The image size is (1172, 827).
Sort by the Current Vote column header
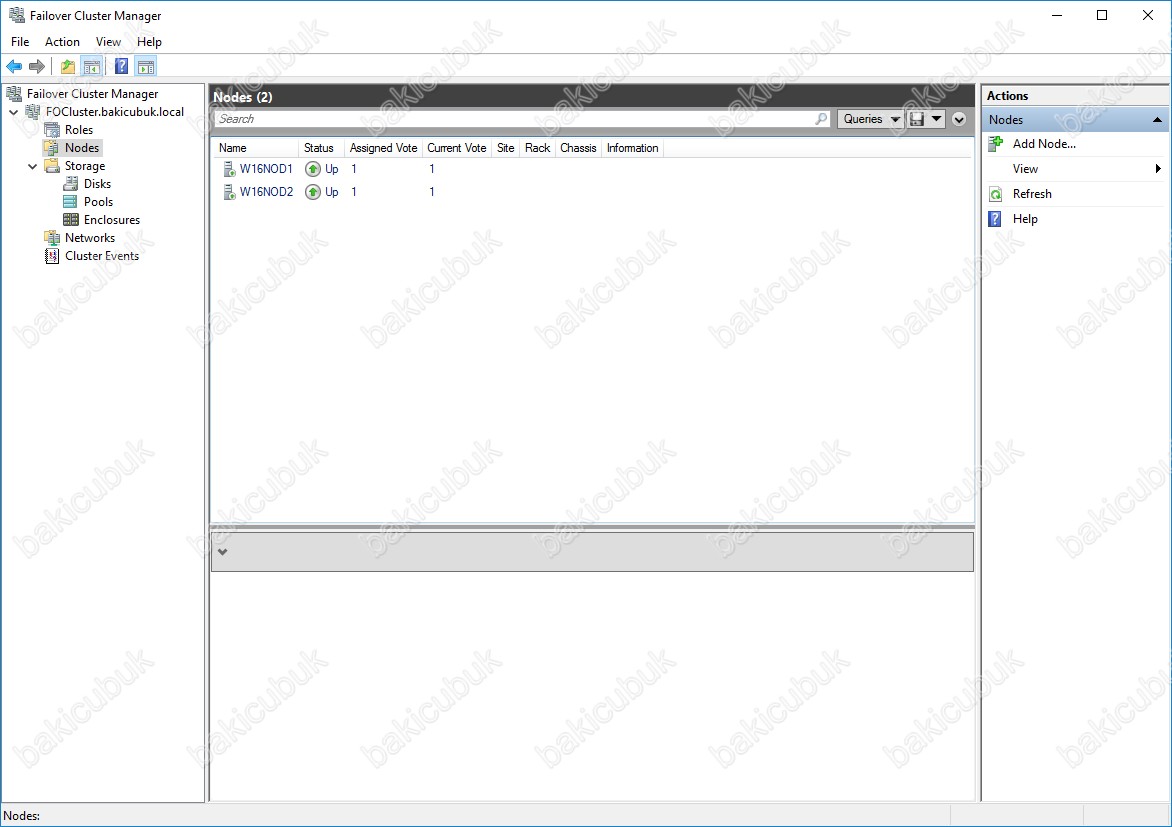point(457,148)
